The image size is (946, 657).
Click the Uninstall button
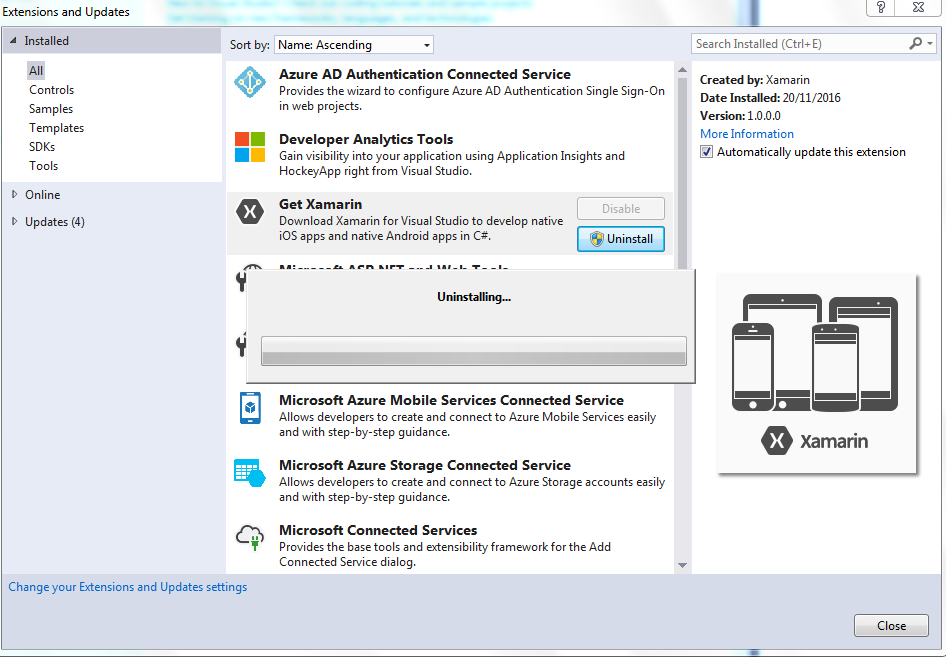[621, 239]
